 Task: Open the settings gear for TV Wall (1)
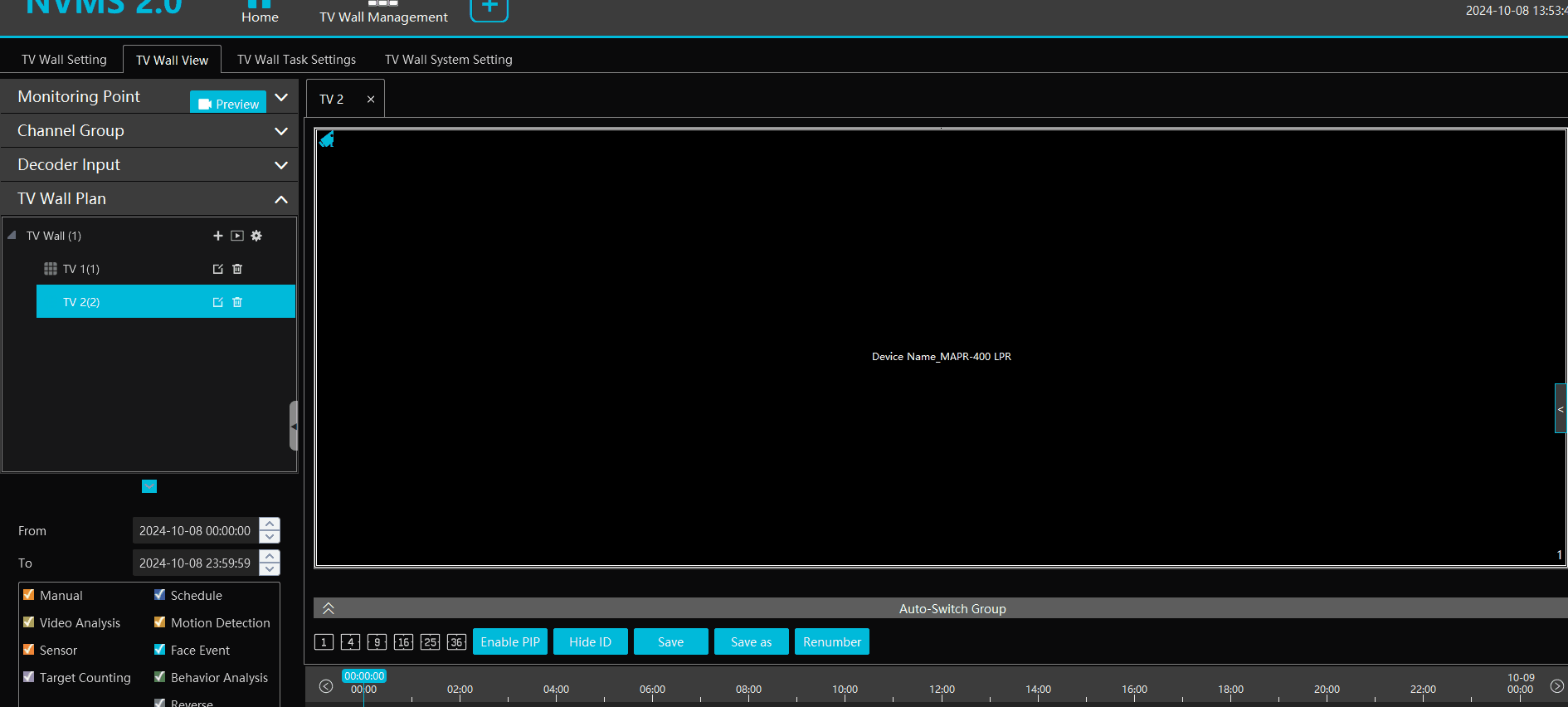click(256, 236)
